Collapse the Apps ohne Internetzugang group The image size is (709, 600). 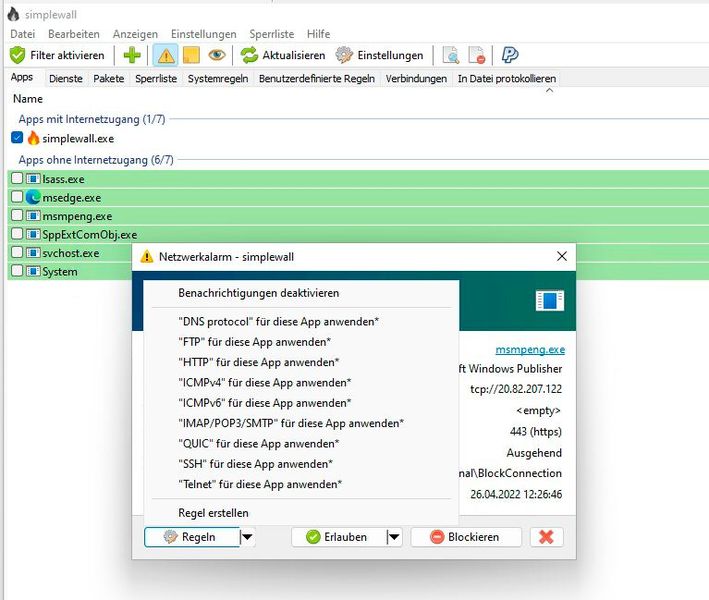click(96, 160)
